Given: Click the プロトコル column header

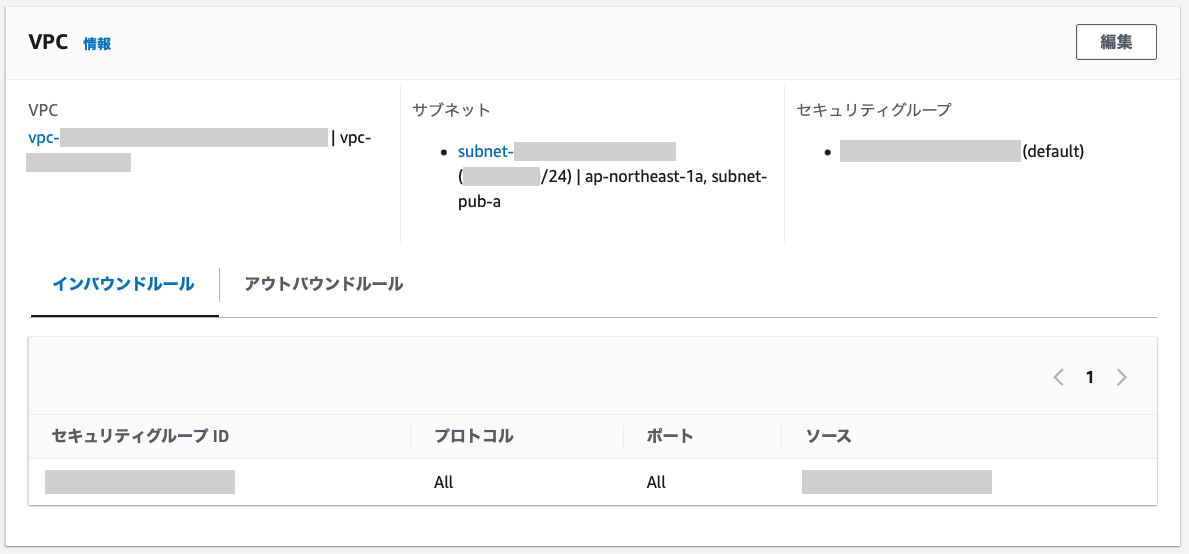Looking at the screenshot, I should (x=474, y=436).
